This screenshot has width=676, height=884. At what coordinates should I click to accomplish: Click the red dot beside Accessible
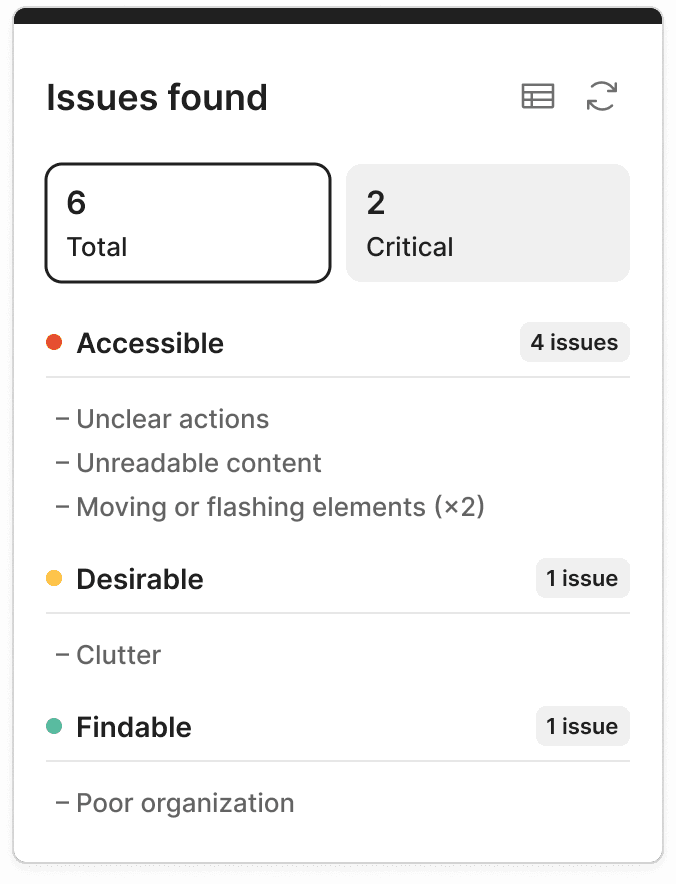click(x=55, y=343)
